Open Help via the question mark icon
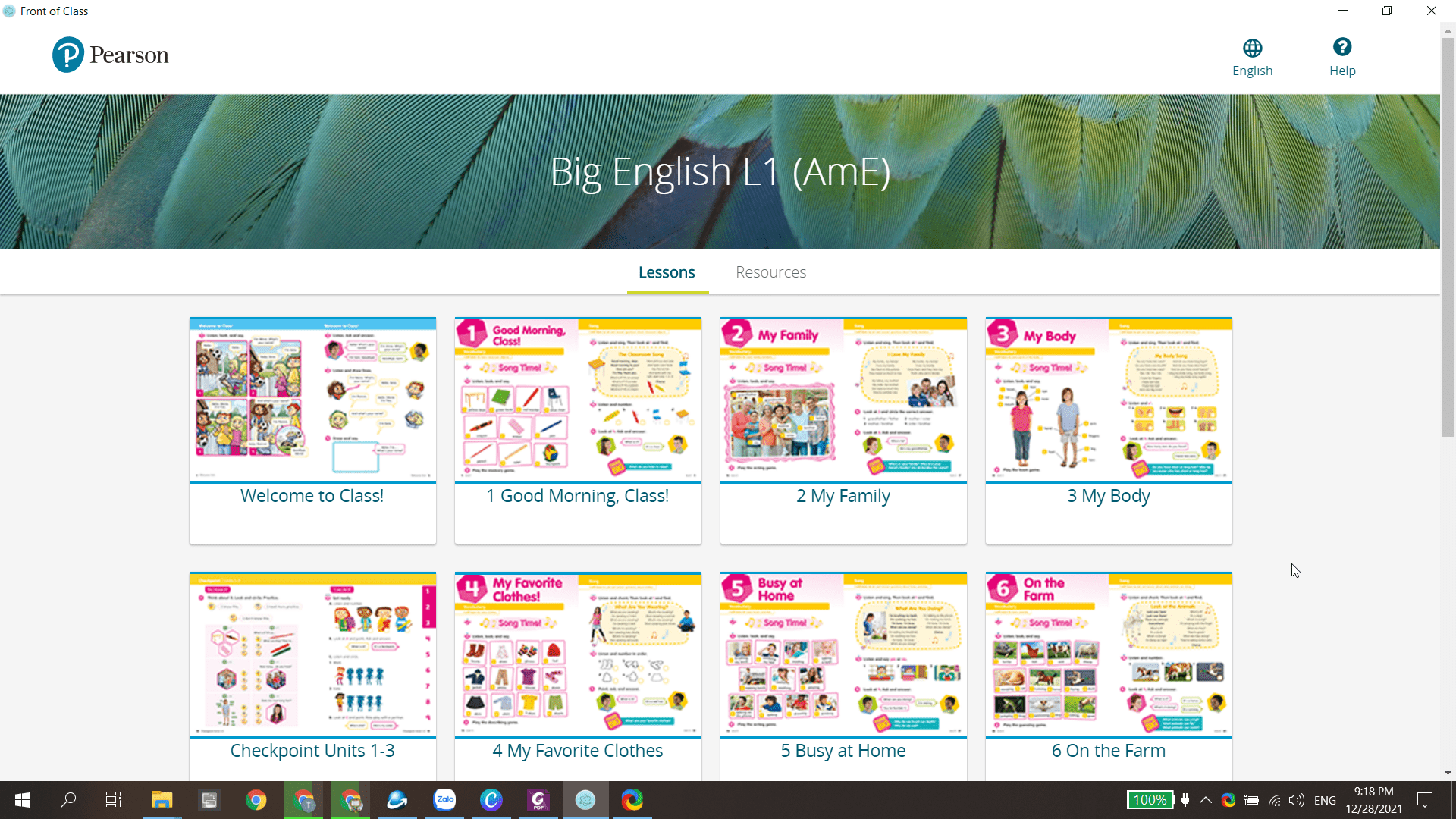 pyautogui.click(x=1342, y=46)
